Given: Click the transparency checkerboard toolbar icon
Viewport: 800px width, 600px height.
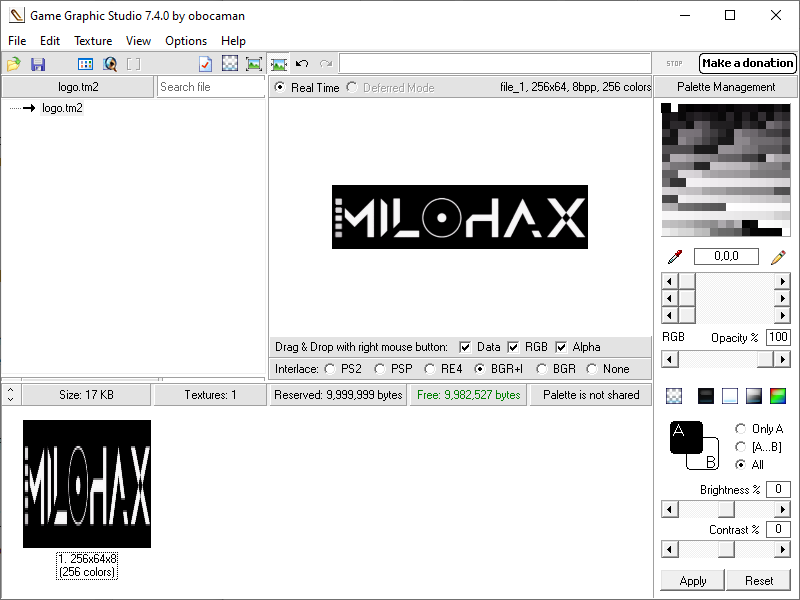Looking at the screenshot, I should 230,63.
